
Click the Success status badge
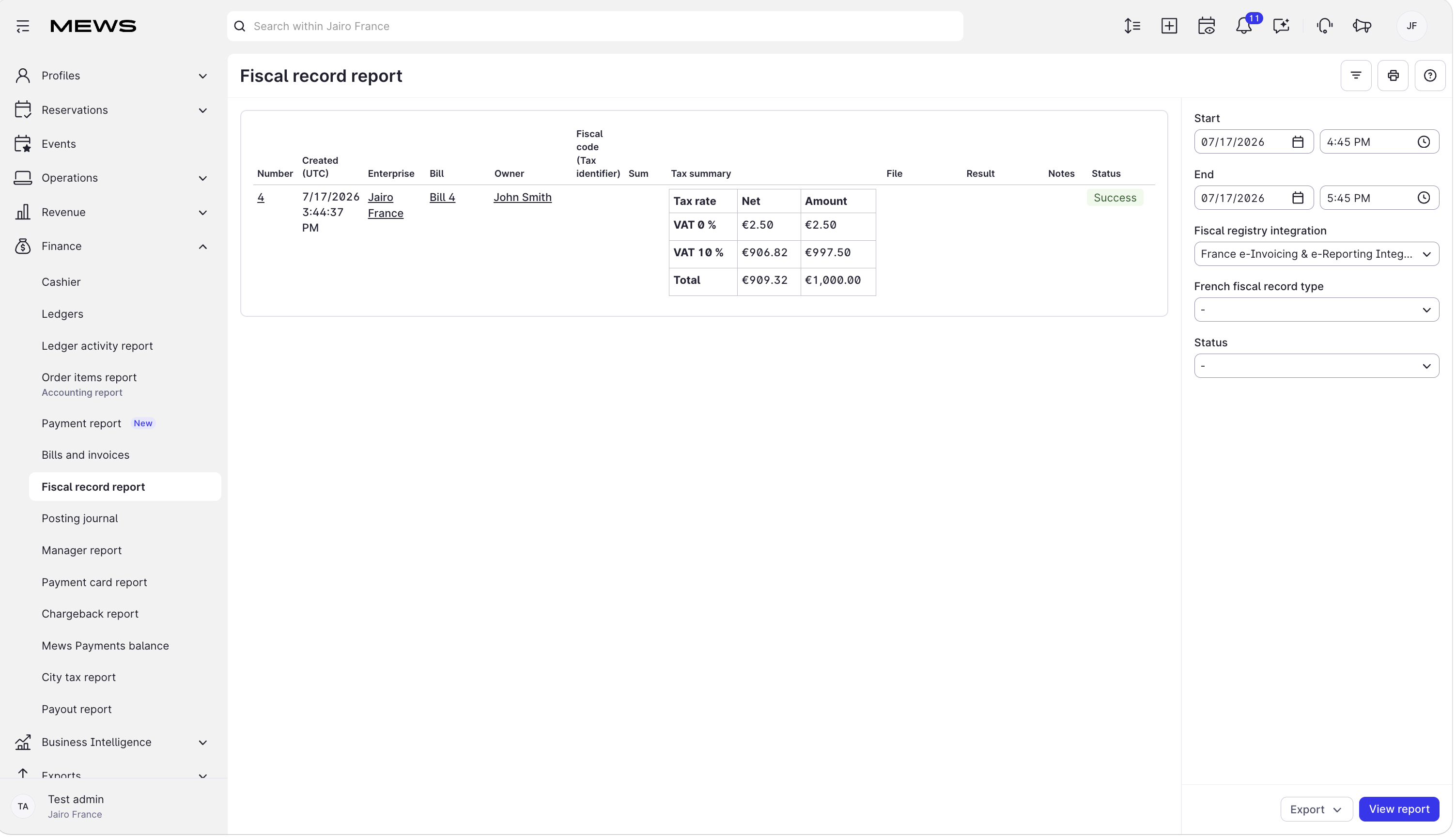point(1116,198)
